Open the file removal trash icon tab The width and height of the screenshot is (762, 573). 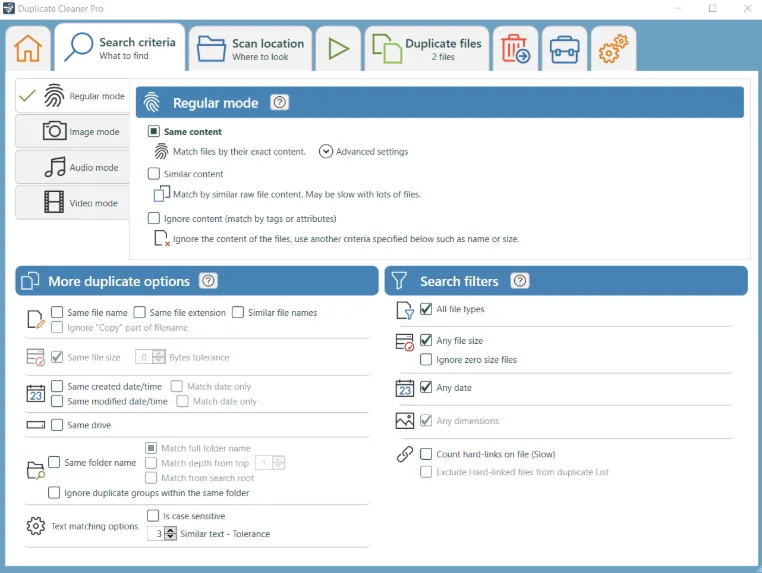515,49
